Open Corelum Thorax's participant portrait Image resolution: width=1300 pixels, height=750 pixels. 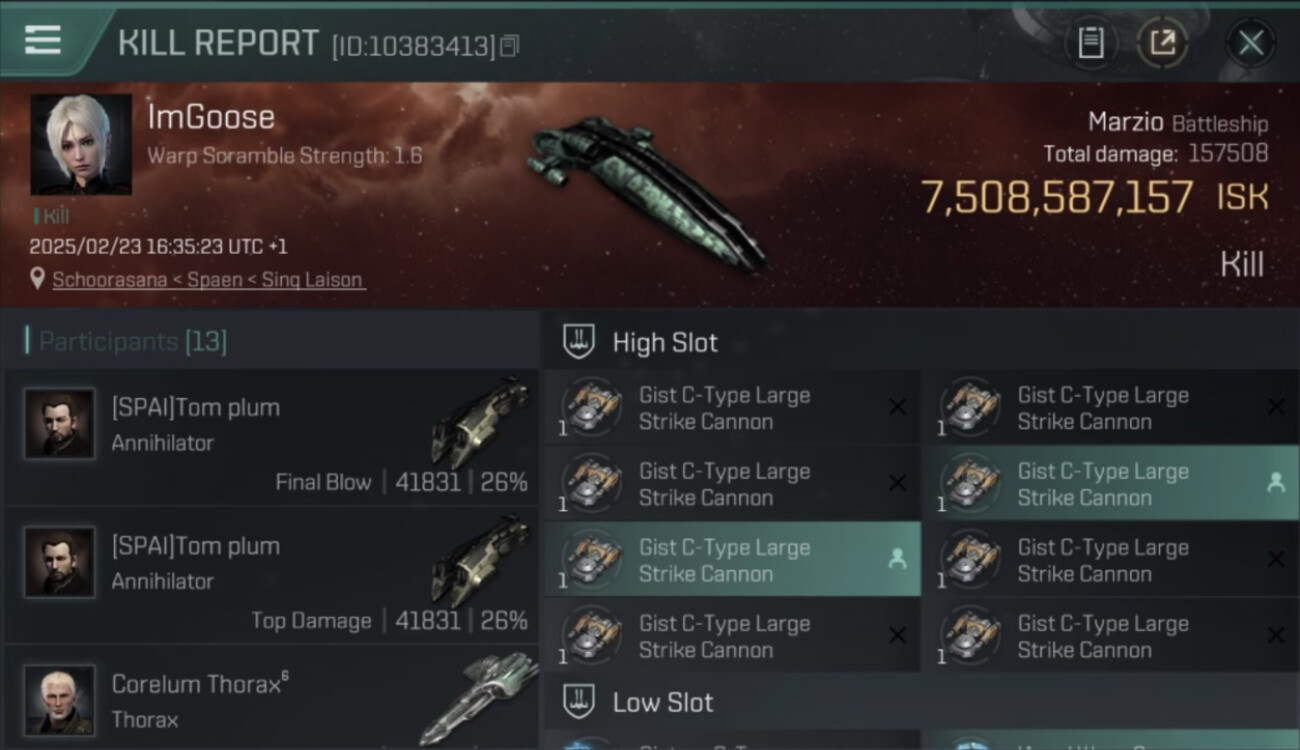(60, 700)
